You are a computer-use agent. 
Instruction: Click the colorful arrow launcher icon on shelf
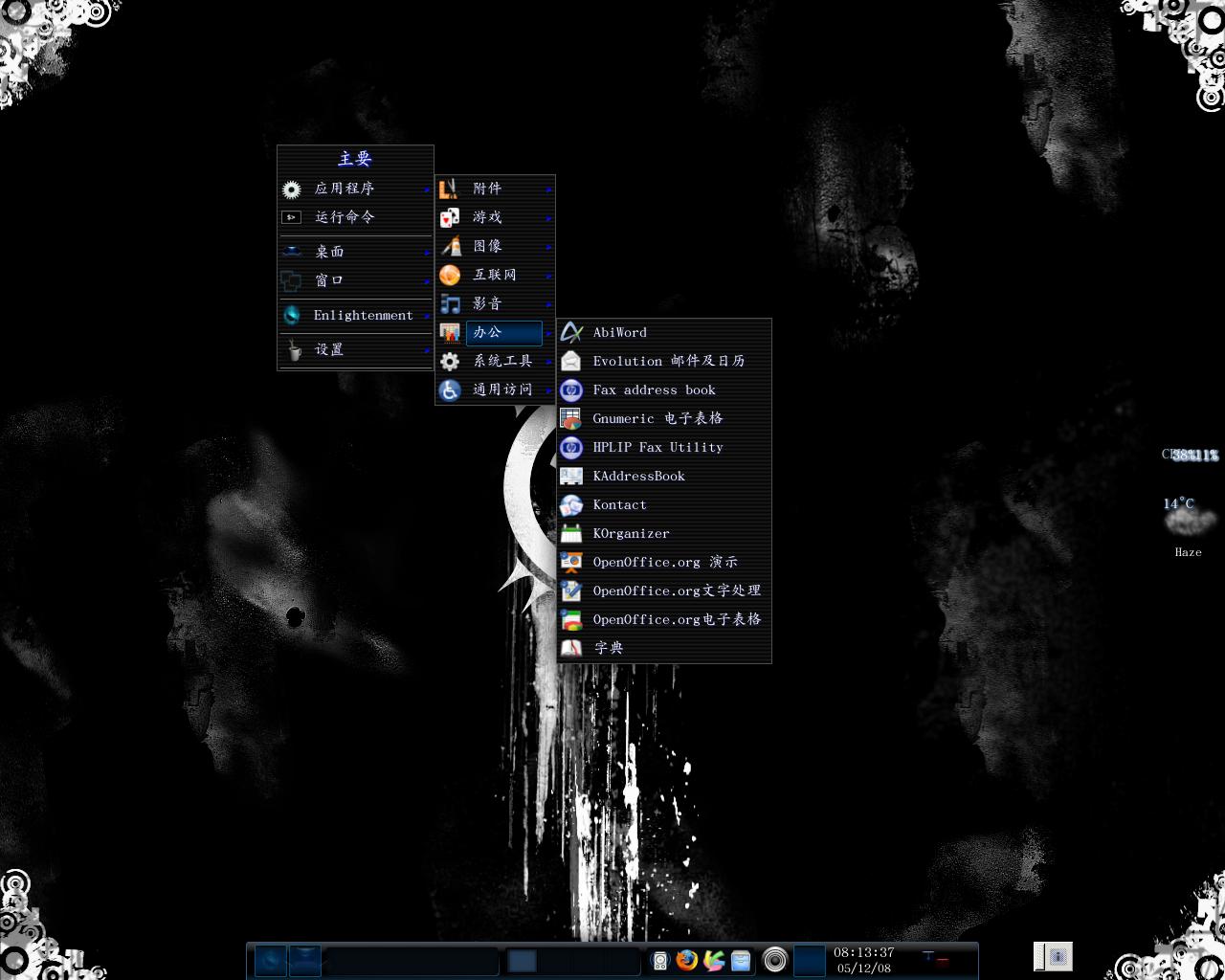[x=713, y=960]
